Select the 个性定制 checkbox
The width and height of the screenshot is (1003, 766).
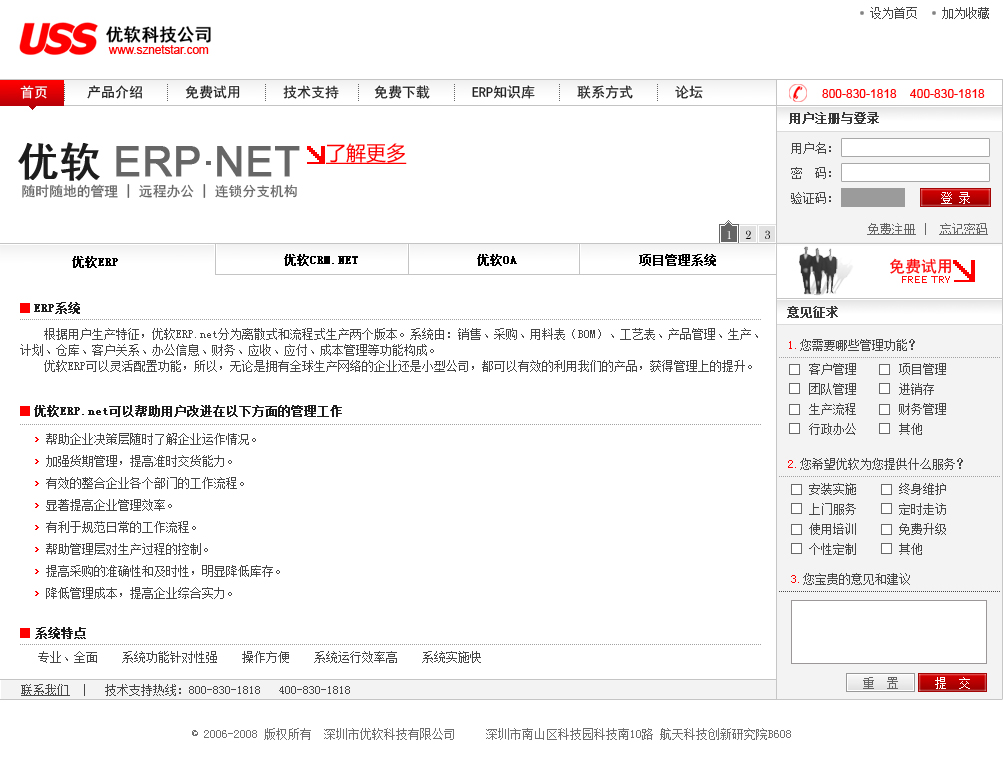(x=796, y=548)
